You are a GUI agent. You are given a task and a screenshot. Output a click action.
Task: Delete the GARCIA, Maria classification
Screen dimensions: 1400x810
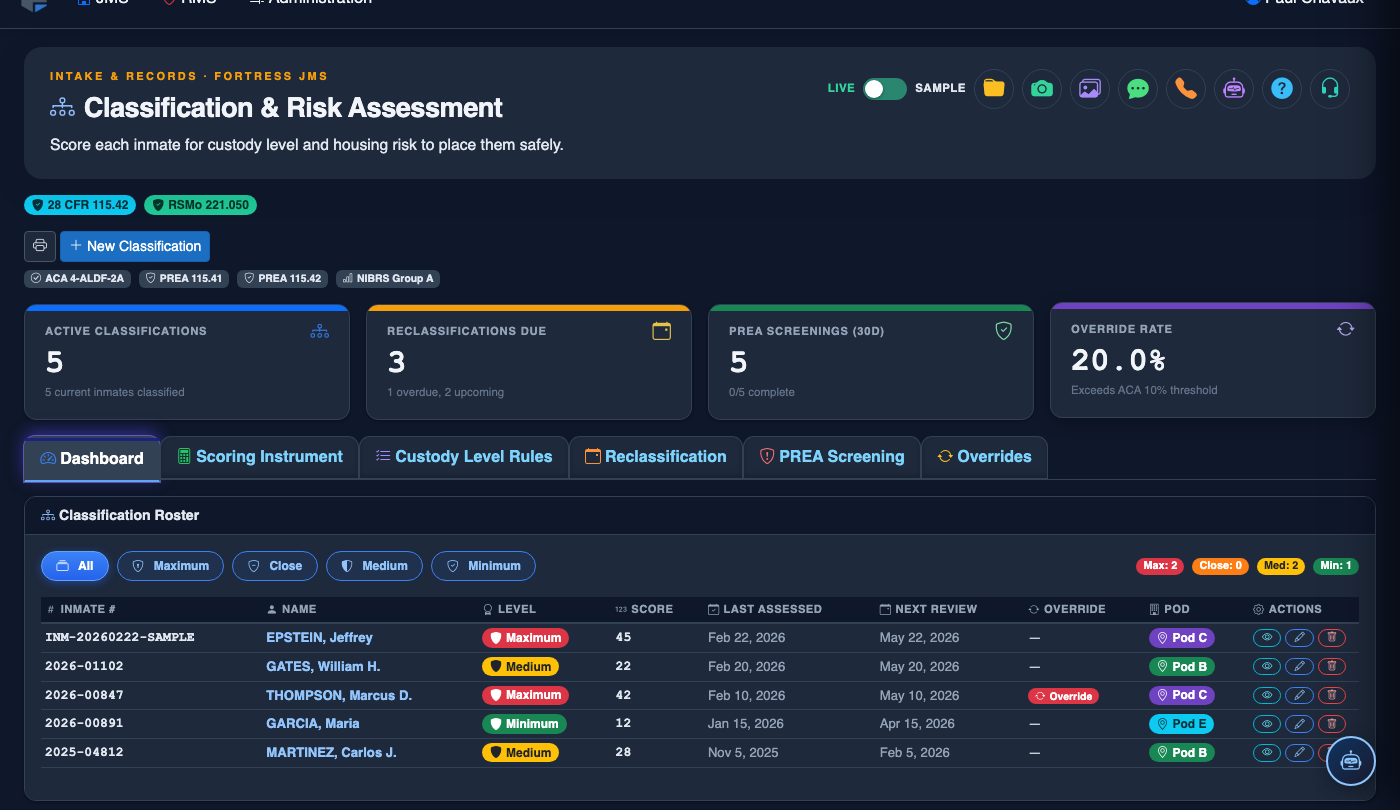(1332, 723)
